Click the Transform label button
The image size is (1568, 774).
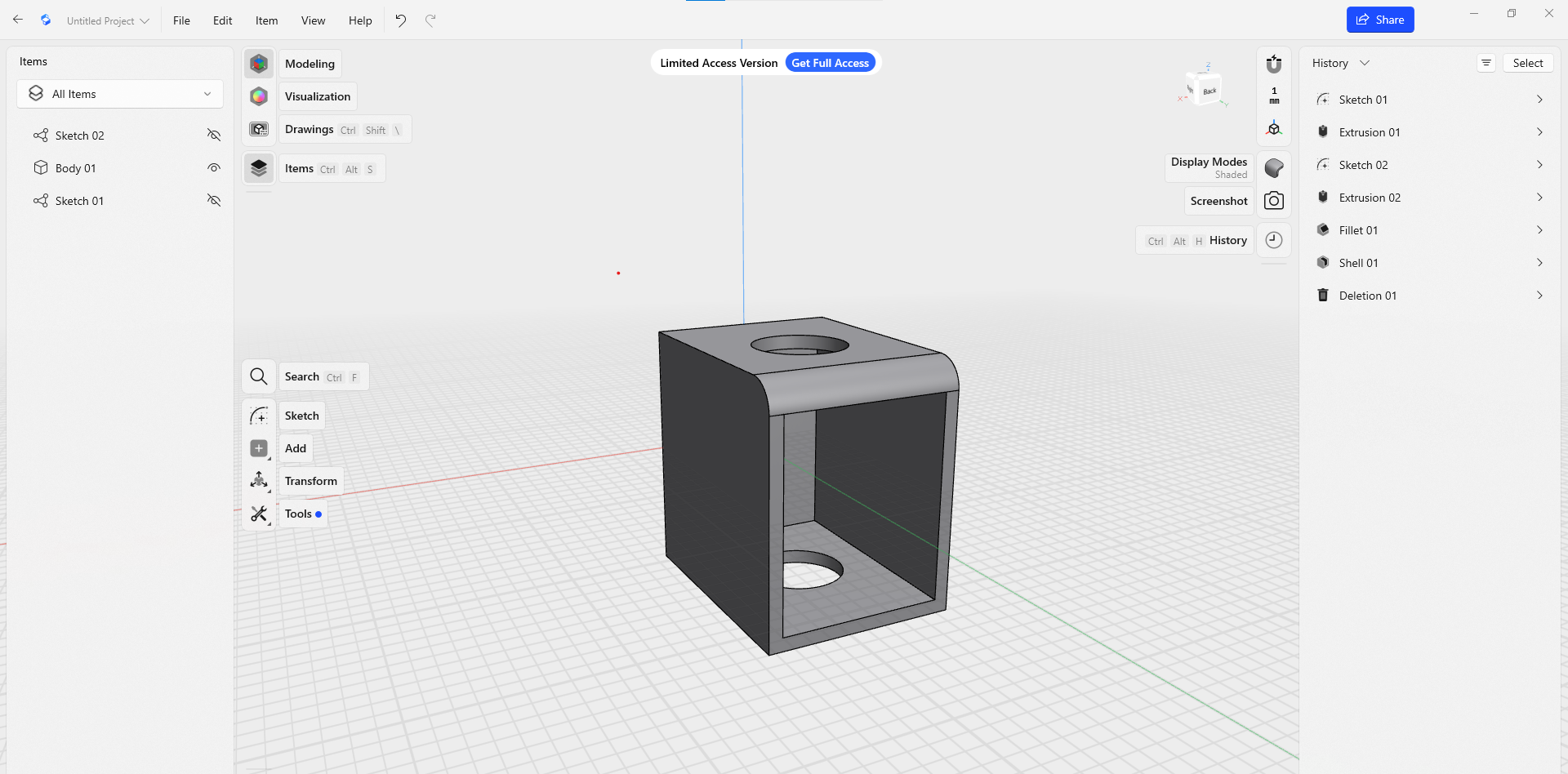coord(310,481)
